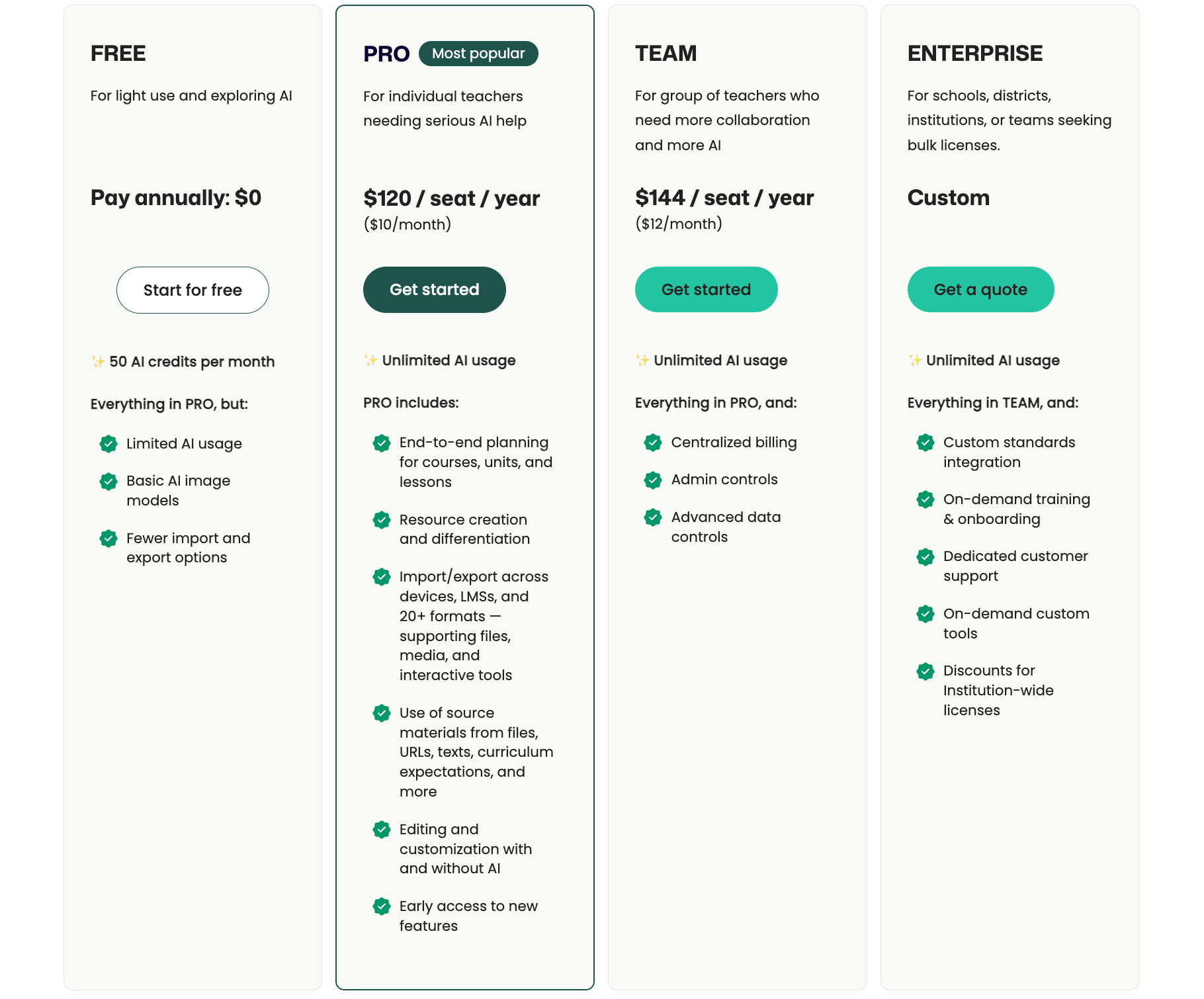This screenshot has width=1204, height=999.
Task: Click the 'Pay annually: $0' text
Action: click(175, 197)
